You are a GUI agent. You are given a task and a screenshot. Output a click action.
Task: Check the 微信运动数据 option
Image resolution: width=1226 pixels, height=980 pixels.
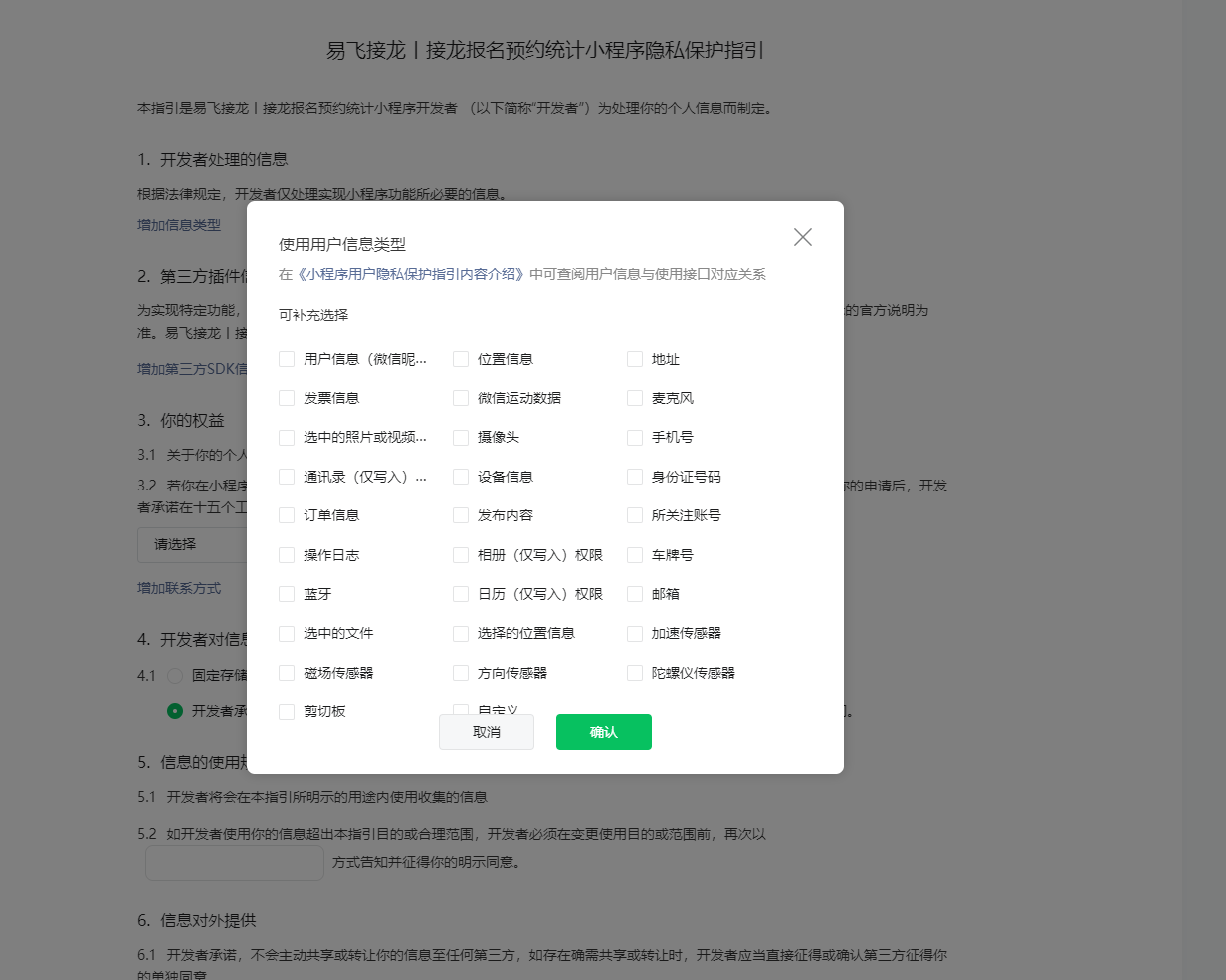point(461,398)
